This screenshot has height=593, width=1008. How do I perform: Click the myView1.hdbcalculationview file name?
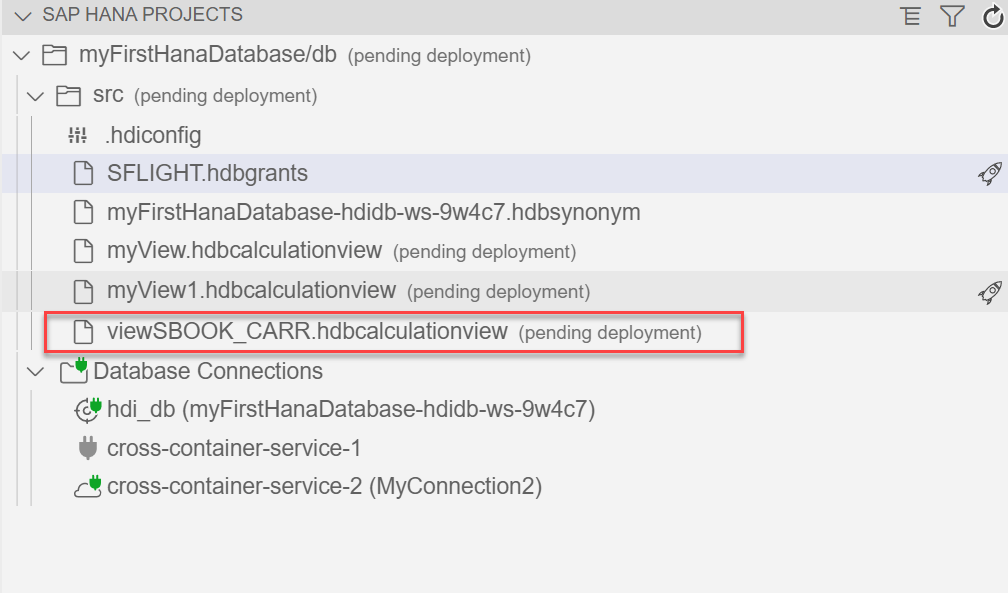point(251,291)
